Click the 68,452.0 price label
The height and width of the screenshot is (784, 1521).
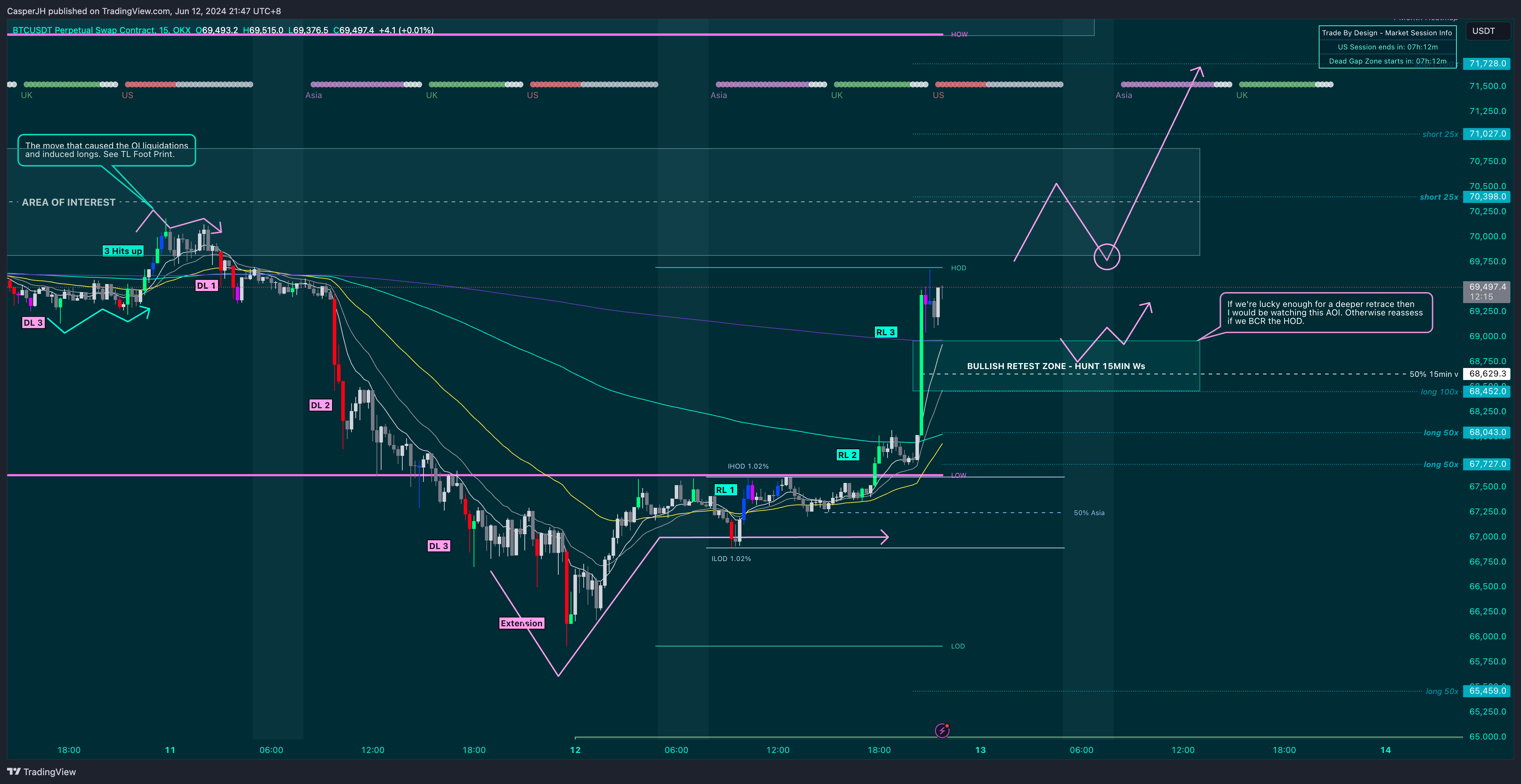pyautogui.click(x=1487, y=391)
